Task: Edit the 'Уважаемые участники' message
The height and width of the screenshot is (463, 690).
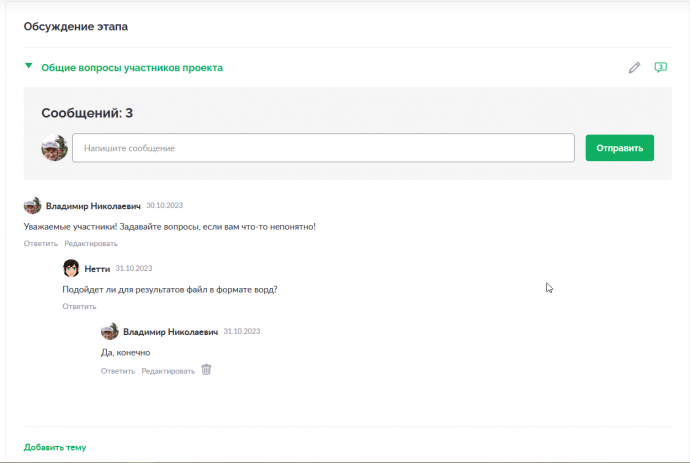Action: 91,243
